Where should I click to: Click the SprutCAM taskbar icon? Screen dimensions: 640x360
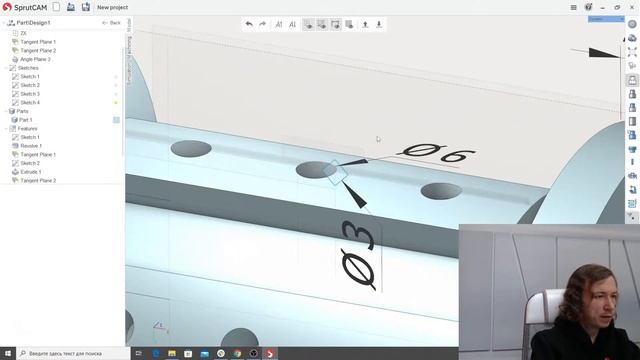click(x=270, y=353)
